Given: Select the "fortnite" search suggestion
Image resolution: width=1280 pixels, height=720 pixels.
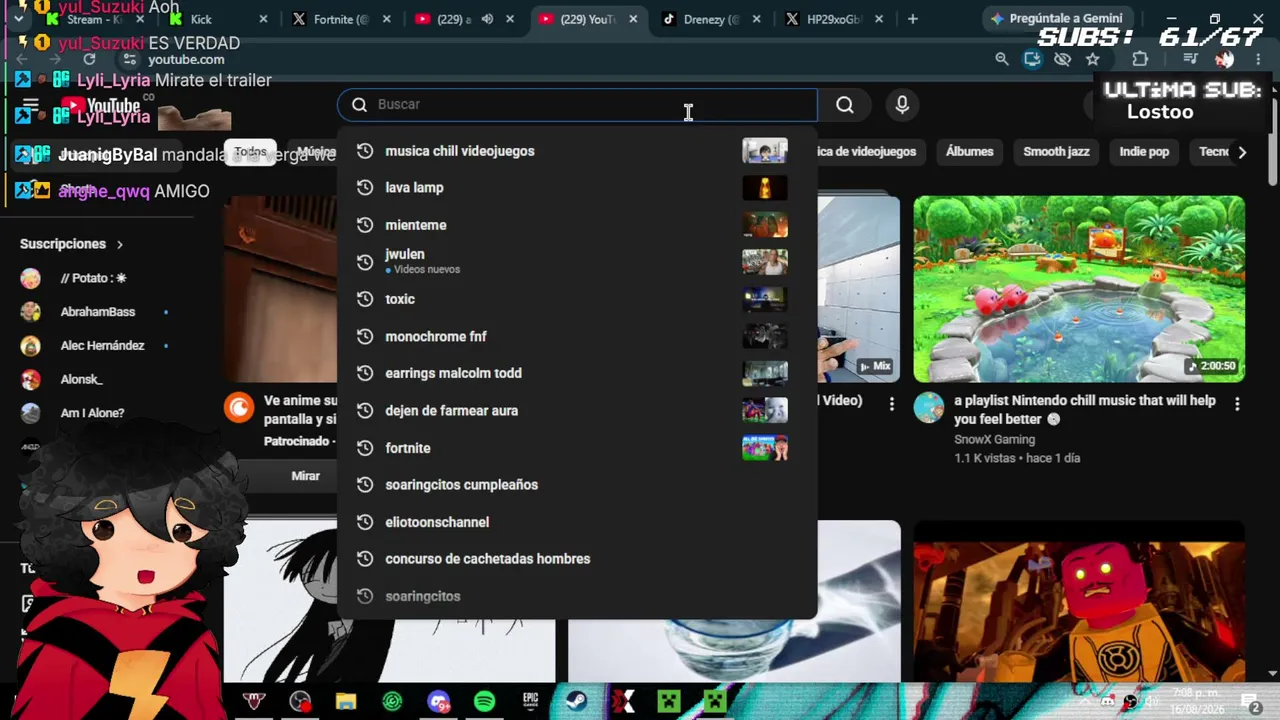Looking at the screenshot, I should [577, 448].
